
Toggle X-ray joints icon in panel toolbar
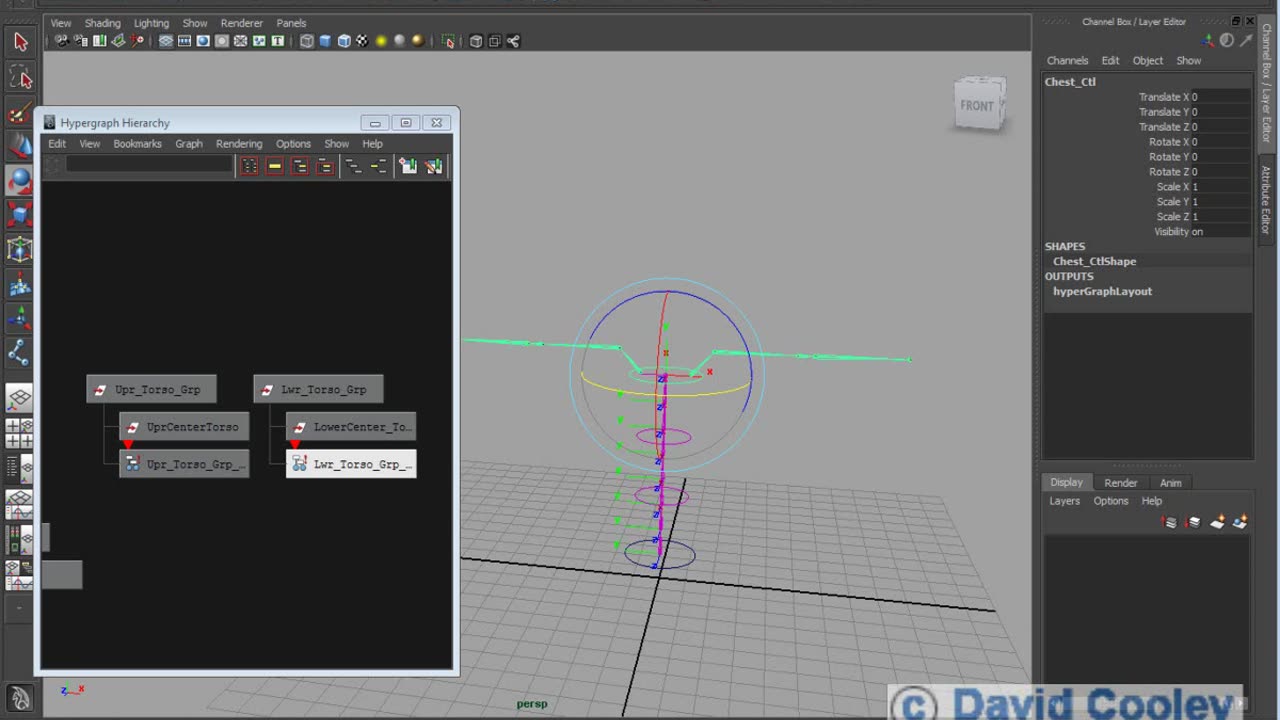(513, 41)
